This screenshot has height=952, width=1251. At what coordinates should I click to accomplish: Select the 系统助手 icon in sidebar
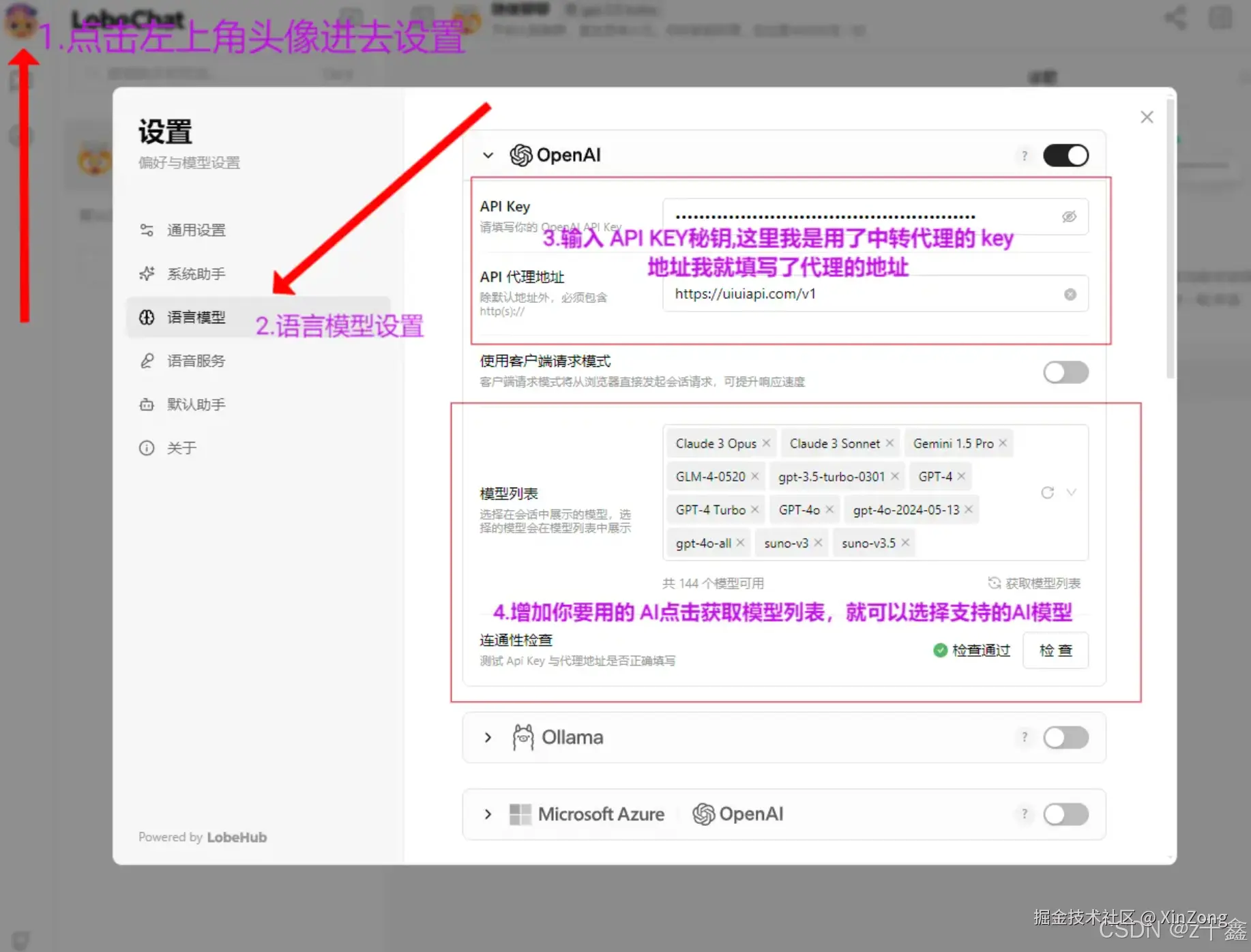[x=146, y=273]
